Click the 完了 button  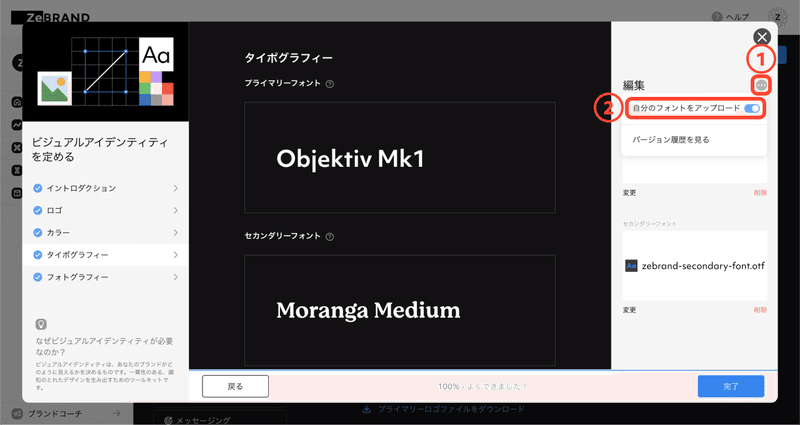(x=731, y=386)
